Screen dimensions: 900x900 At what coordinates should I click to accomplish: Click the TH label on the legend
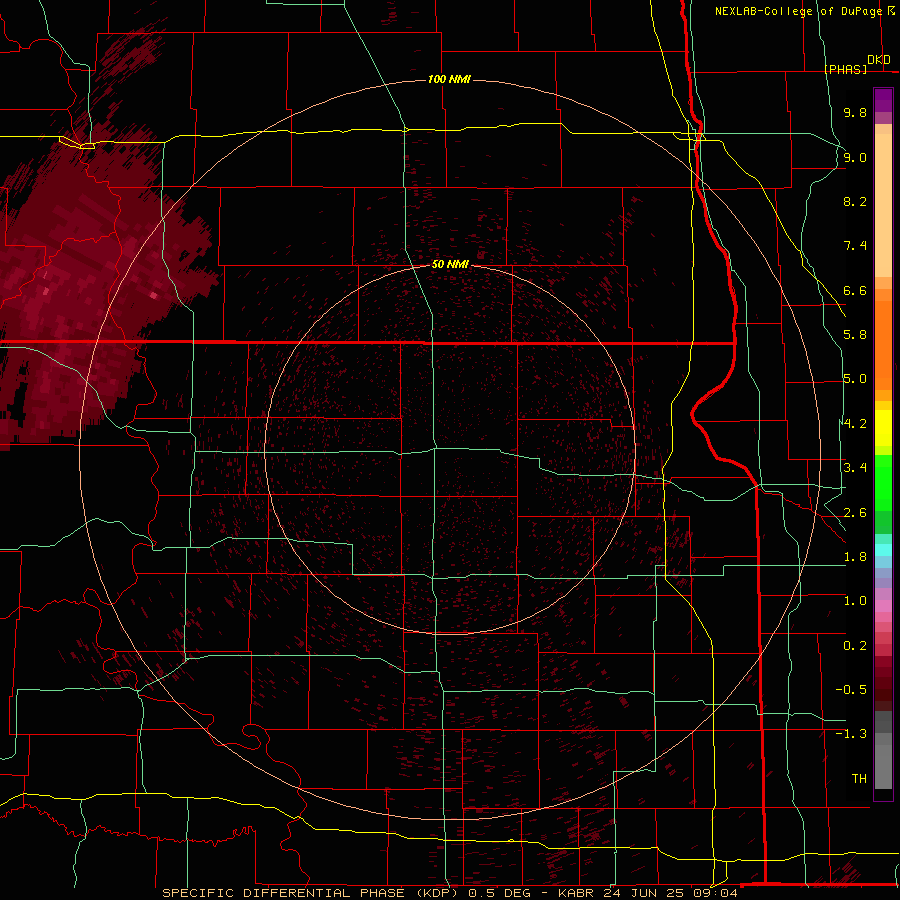(x=859, y=779)
